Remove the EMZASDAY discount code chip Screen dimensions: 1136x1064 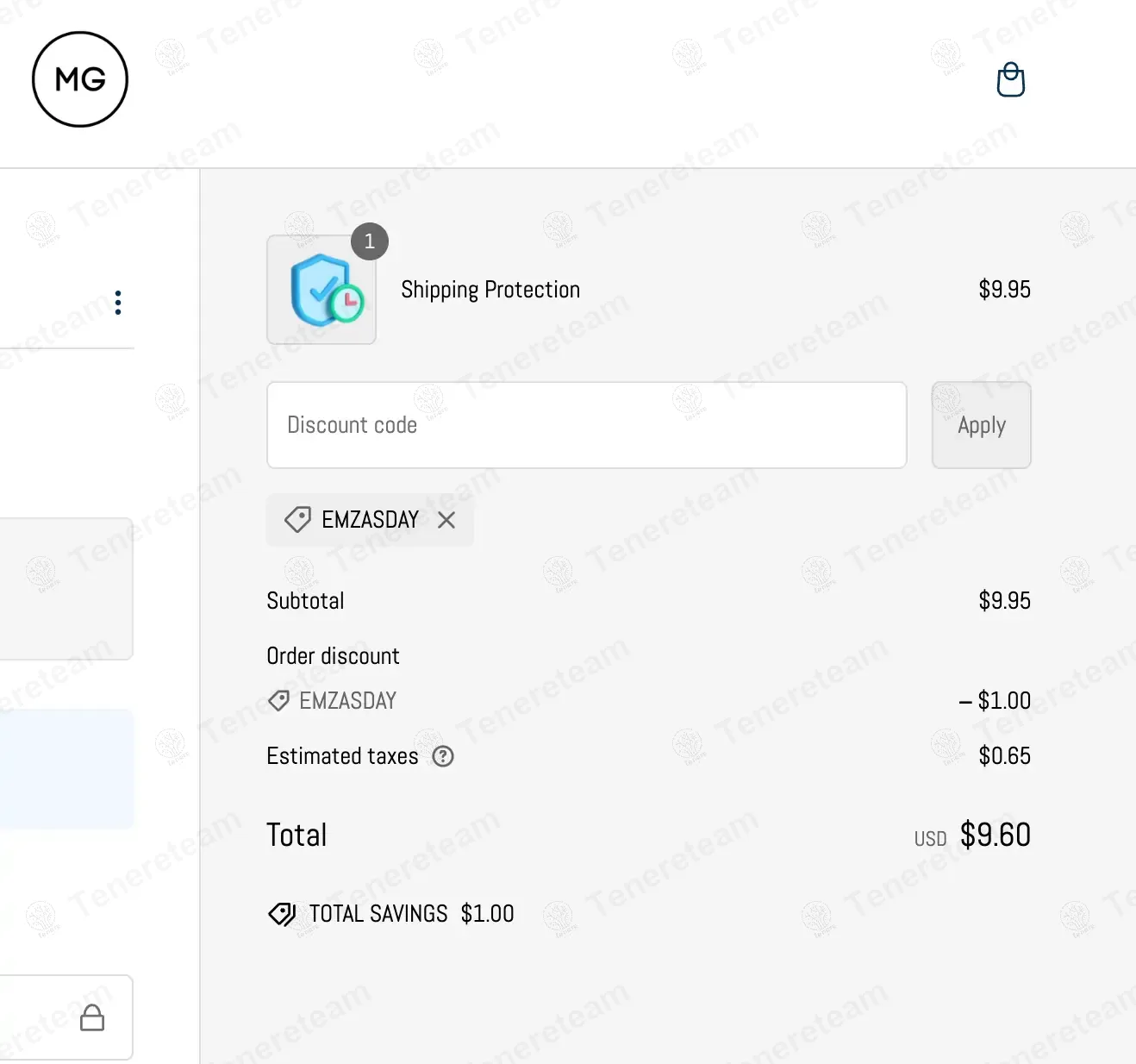(446, 520)
